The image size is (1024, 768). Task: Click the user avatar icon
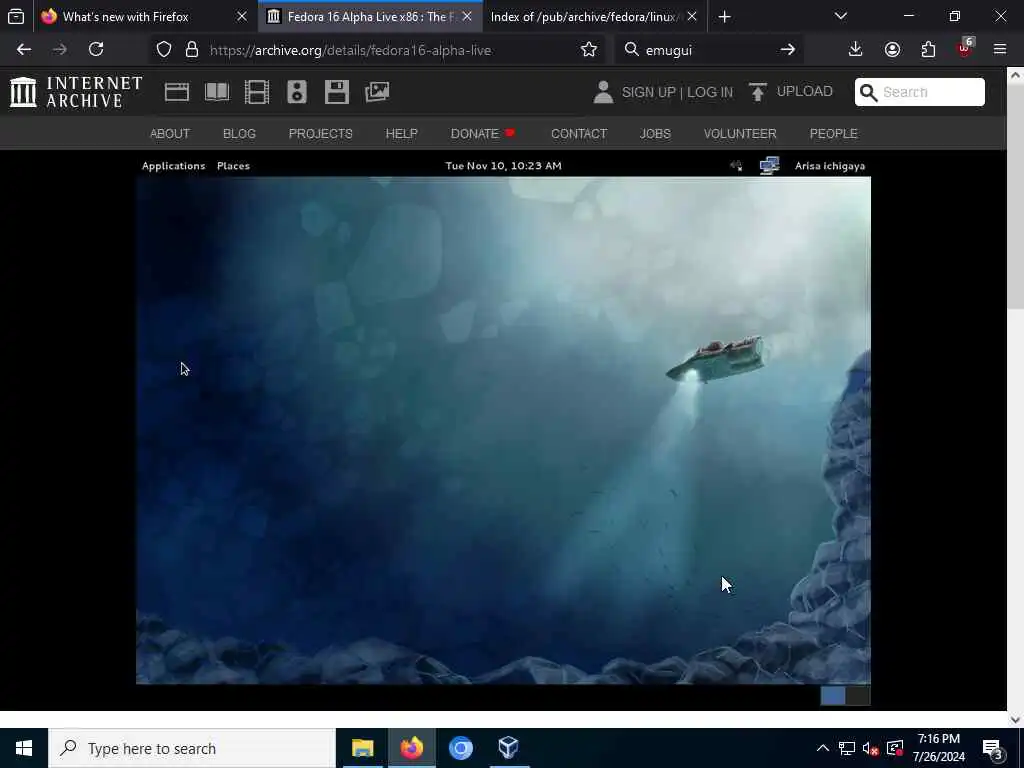click(603, 92)
